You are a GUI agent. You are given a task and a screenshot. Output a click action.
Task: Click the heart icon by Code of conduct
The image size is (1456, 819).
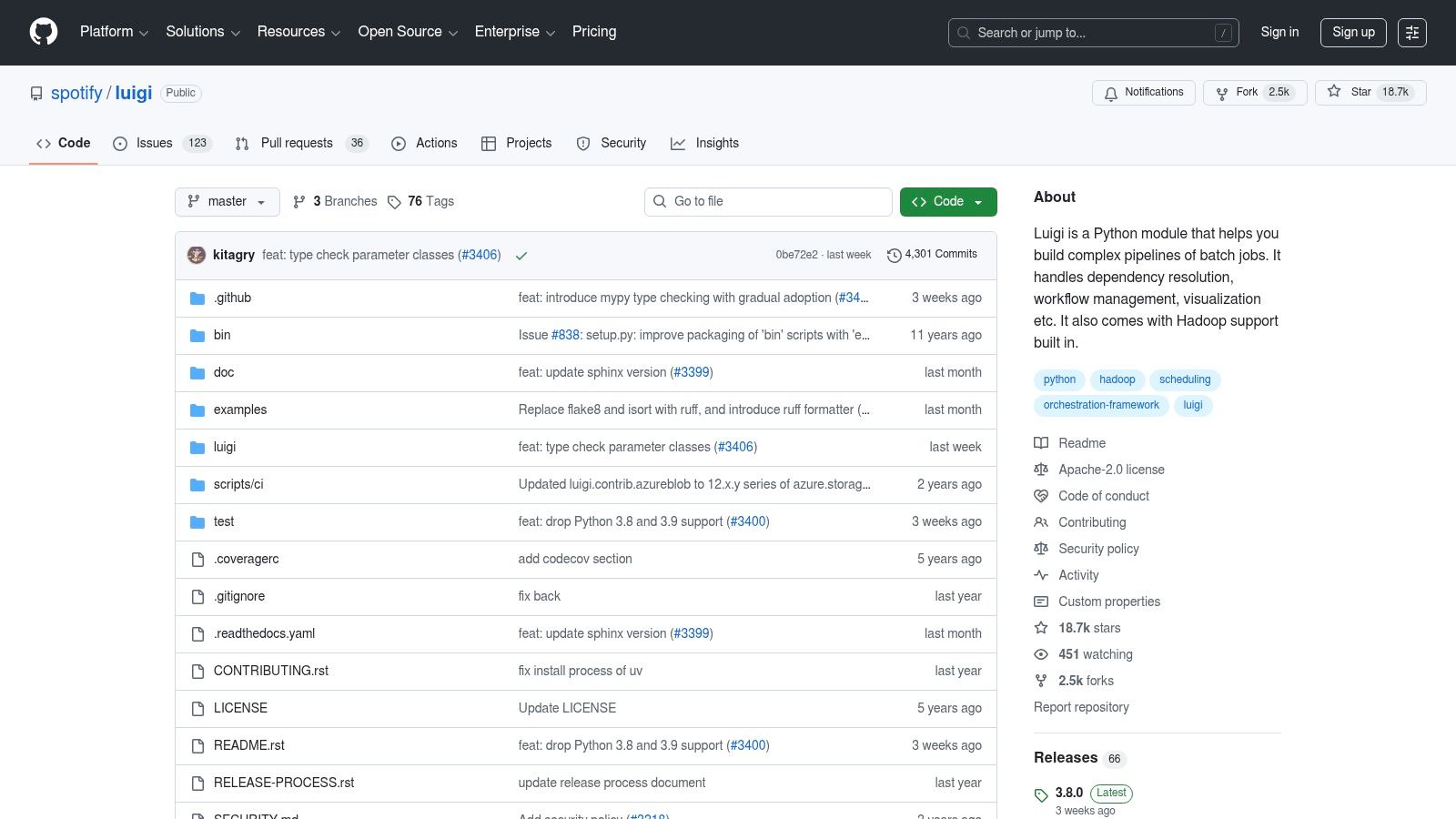1041,496
